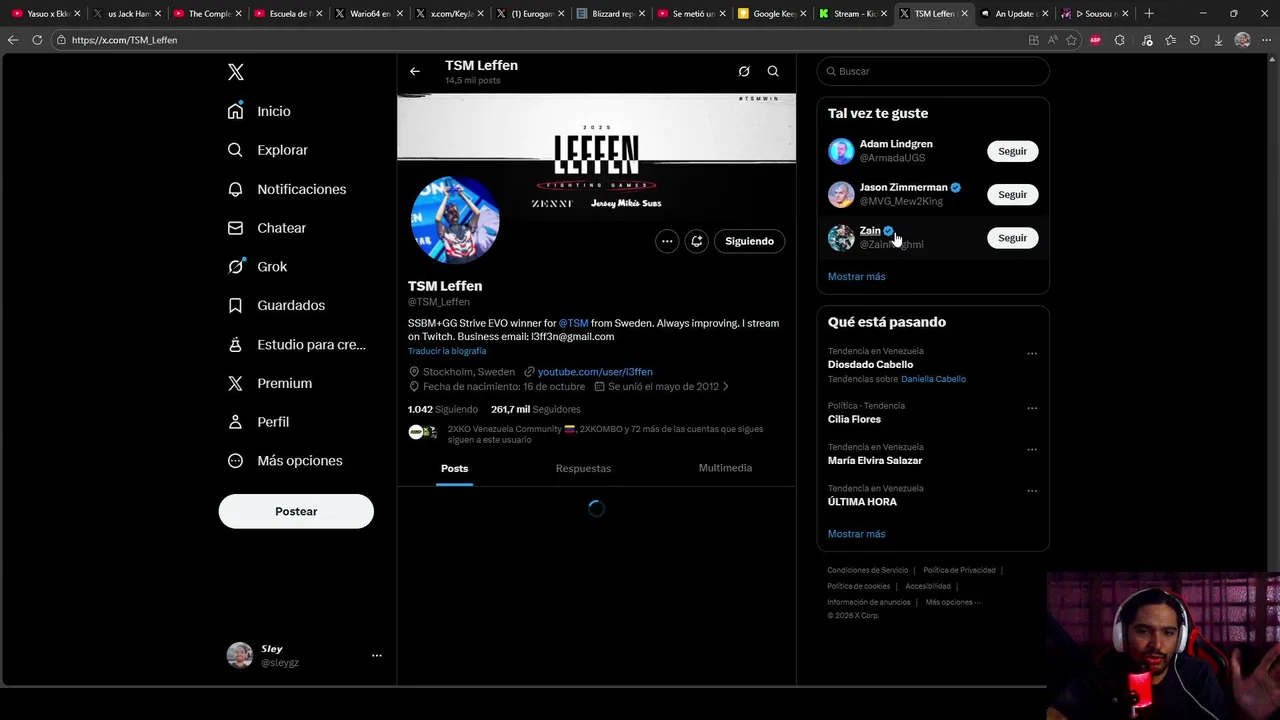Open ABP extension icon in toolbar
The width and height of the screenshot is (1280, 720).
(1095, 40)
